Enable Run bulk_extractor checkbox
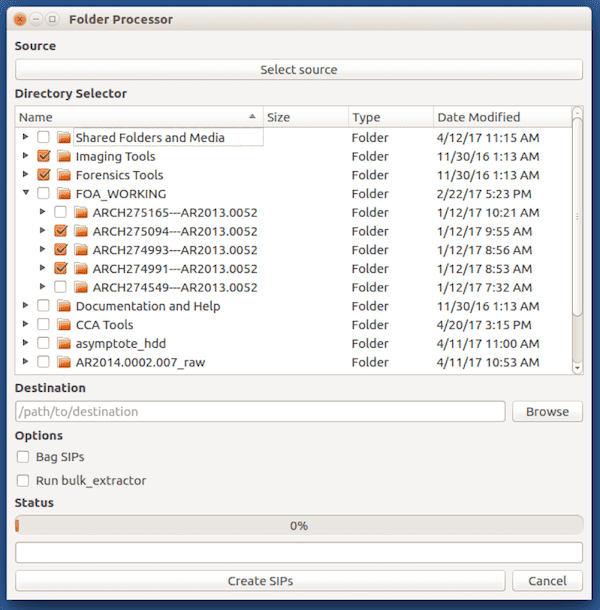The image size is (600, 610). (x=23, y=481)
